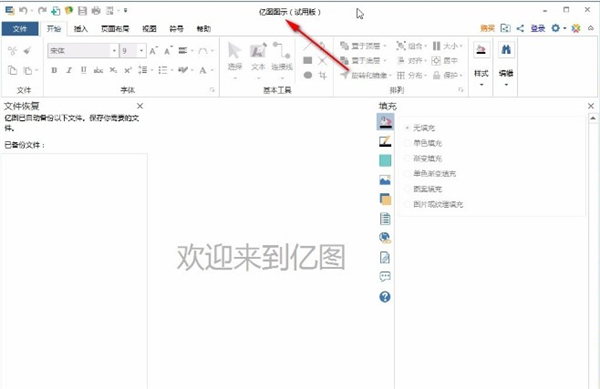Apply subscript formatting
Viewport: 600px width, 389px height.
113,70
